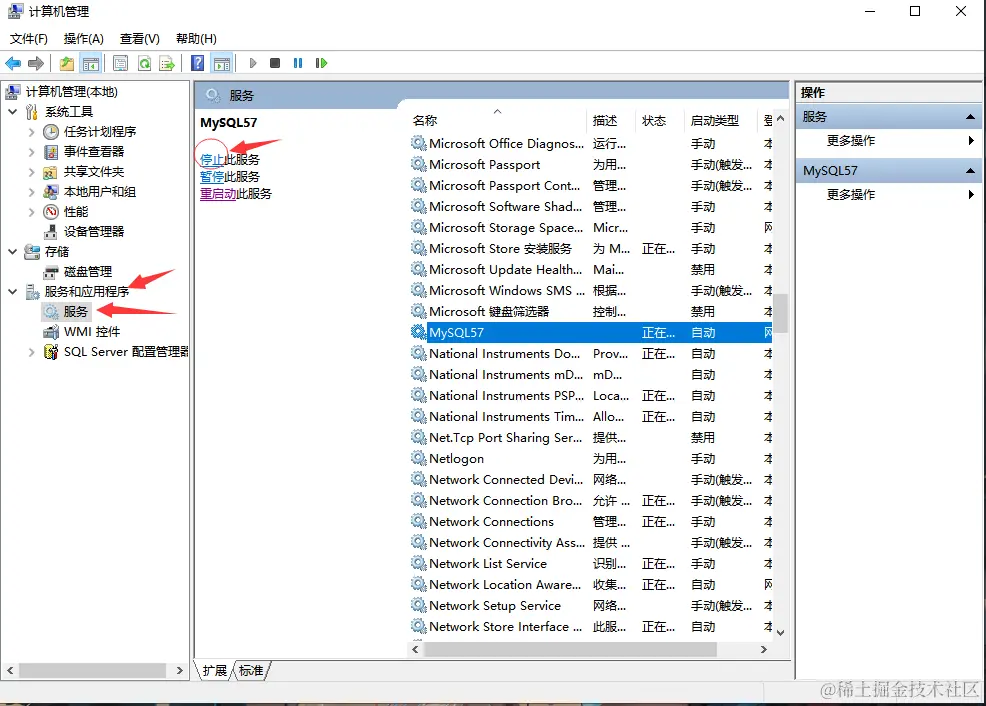Expand the 事件查看器 node arrow
Screen dimensions: 986x706
click(31, 152)
